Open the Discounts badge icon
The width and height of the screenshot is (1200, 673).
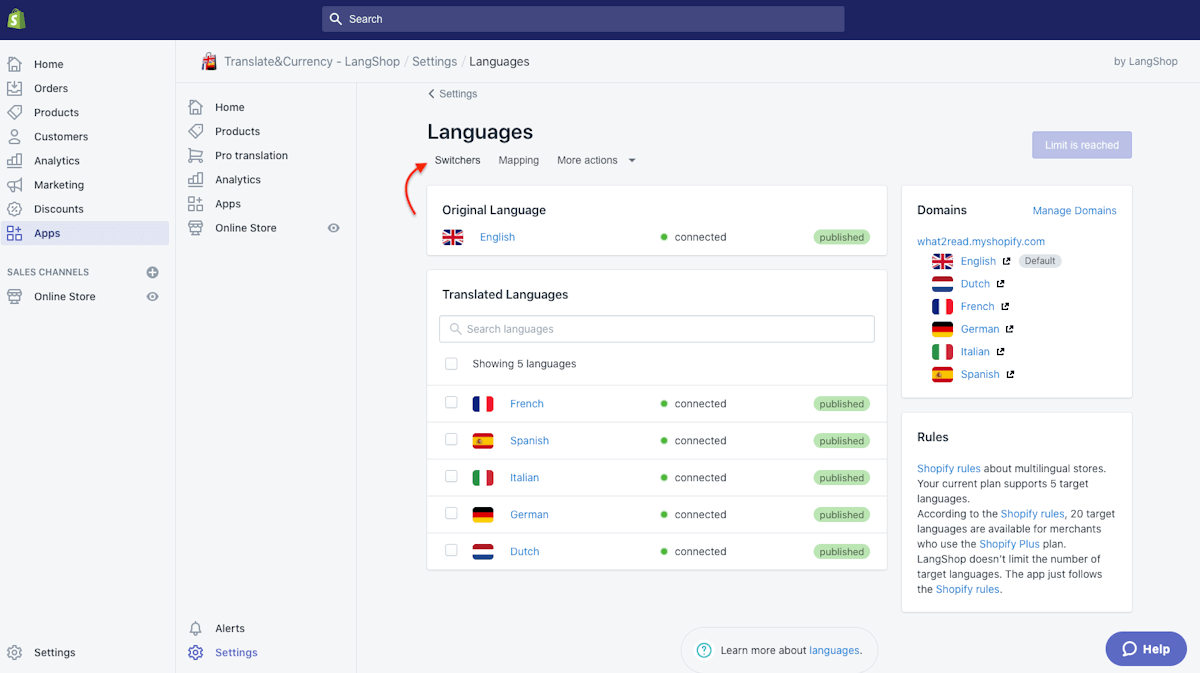pyautogui.click(x=14, y=209)
